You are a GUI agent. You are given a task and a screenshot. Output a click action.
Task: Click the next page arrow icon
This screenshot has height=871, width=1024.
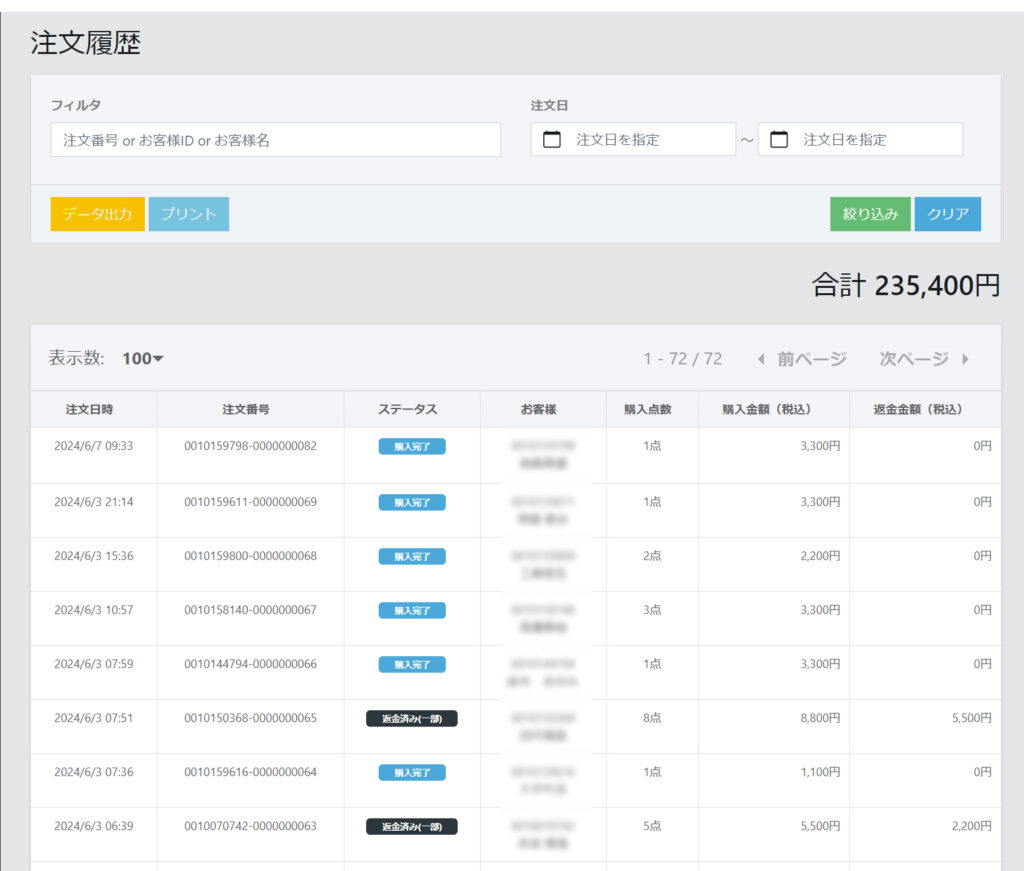coord(965,359)
